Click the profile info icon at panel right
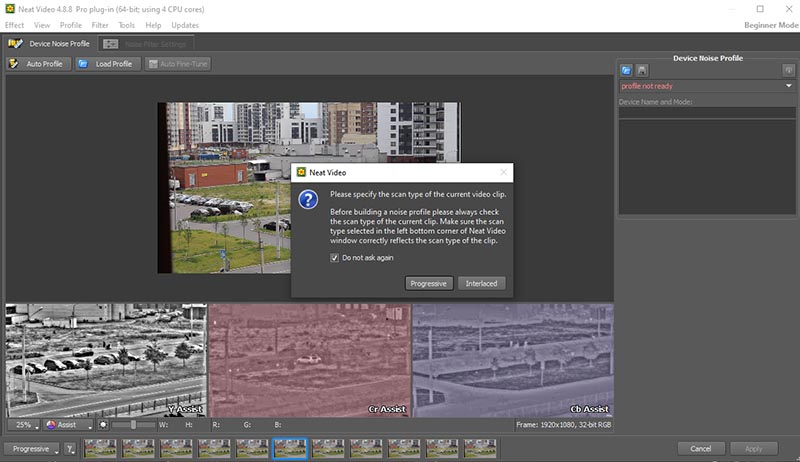The width and height of the screenshot is (800, 462). pyautogui.click(x=788, y=70)
